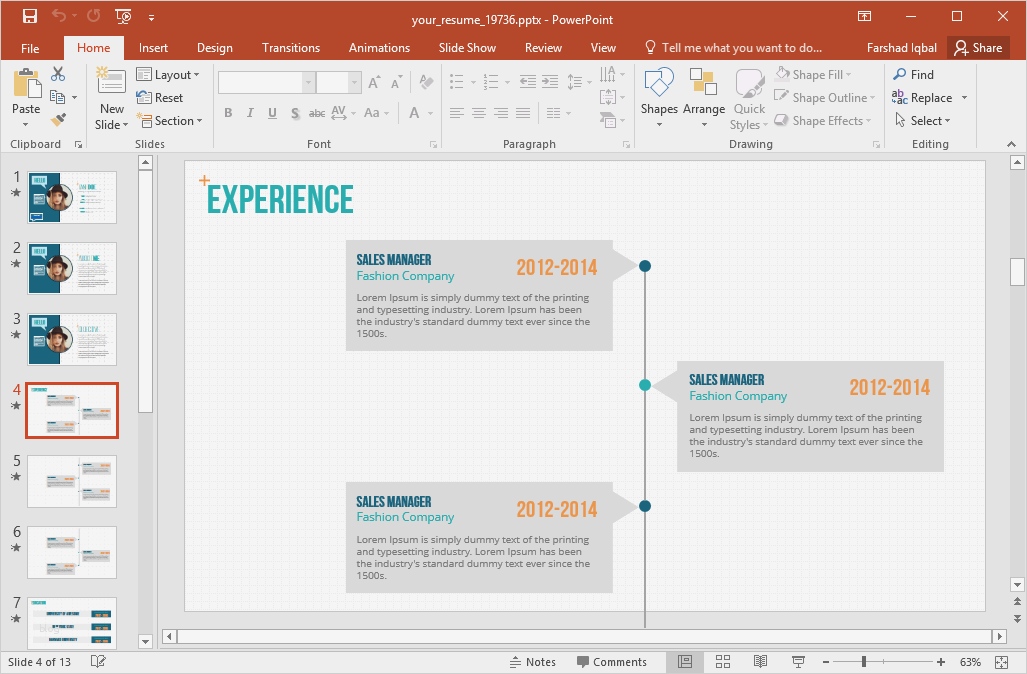
Task: Open the Layout dropdown
Action: [170, 74]
